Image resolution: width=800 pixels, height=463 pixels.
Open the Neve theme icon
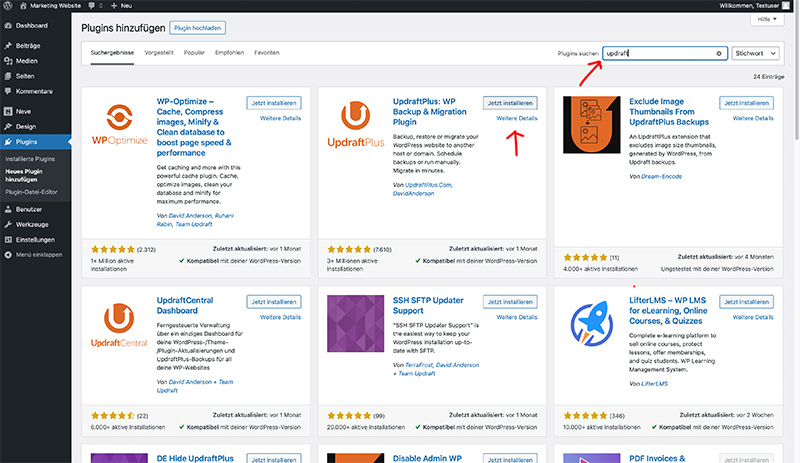[8, 111]
